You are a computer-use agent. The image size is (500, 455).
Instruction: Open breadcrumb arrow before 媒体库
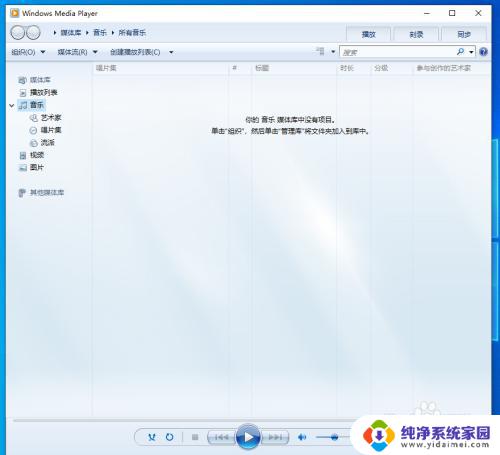click(55, 33)
